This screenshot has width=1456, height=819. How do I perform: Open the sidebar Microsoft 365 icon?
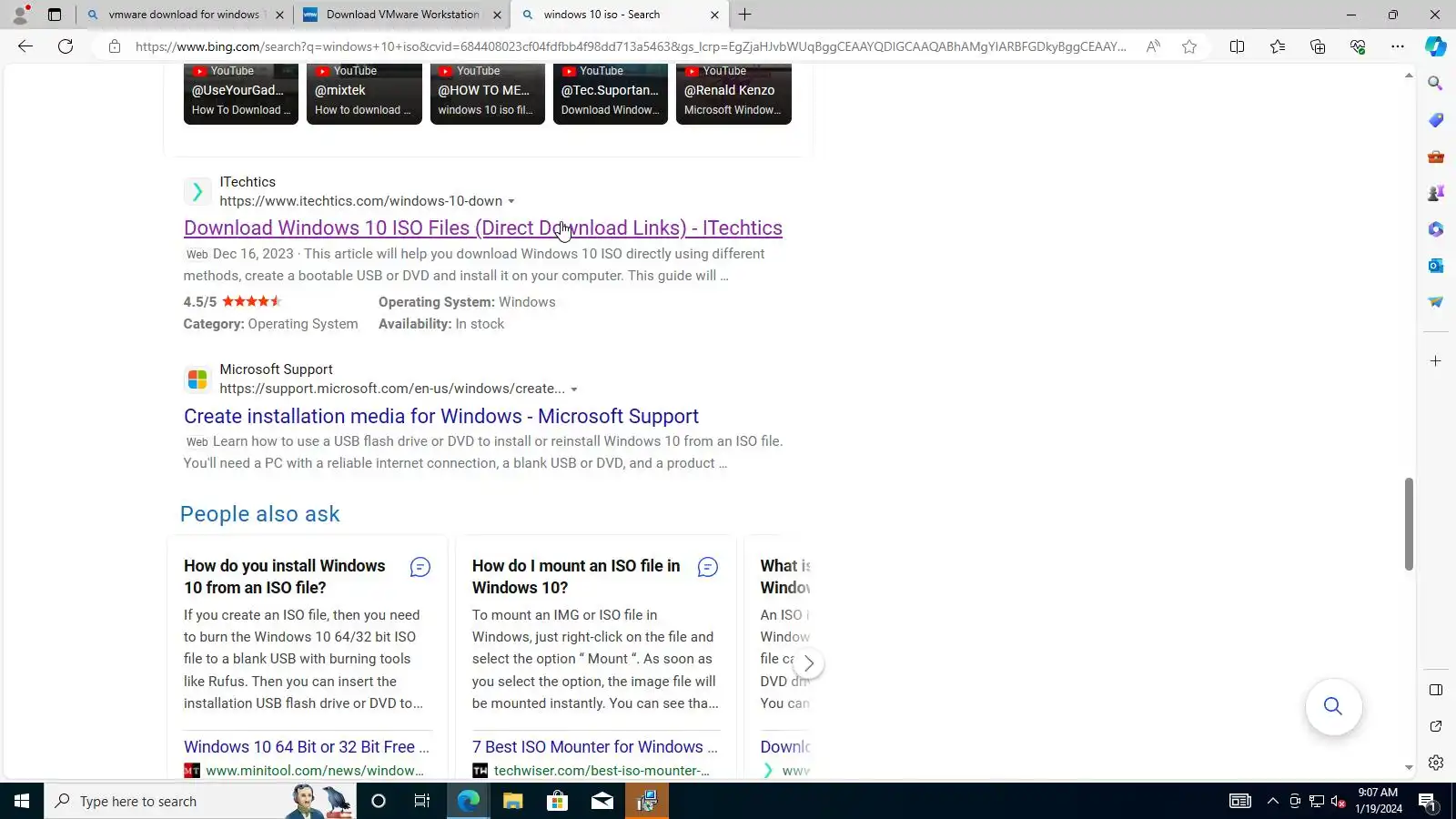[1436, 229]
